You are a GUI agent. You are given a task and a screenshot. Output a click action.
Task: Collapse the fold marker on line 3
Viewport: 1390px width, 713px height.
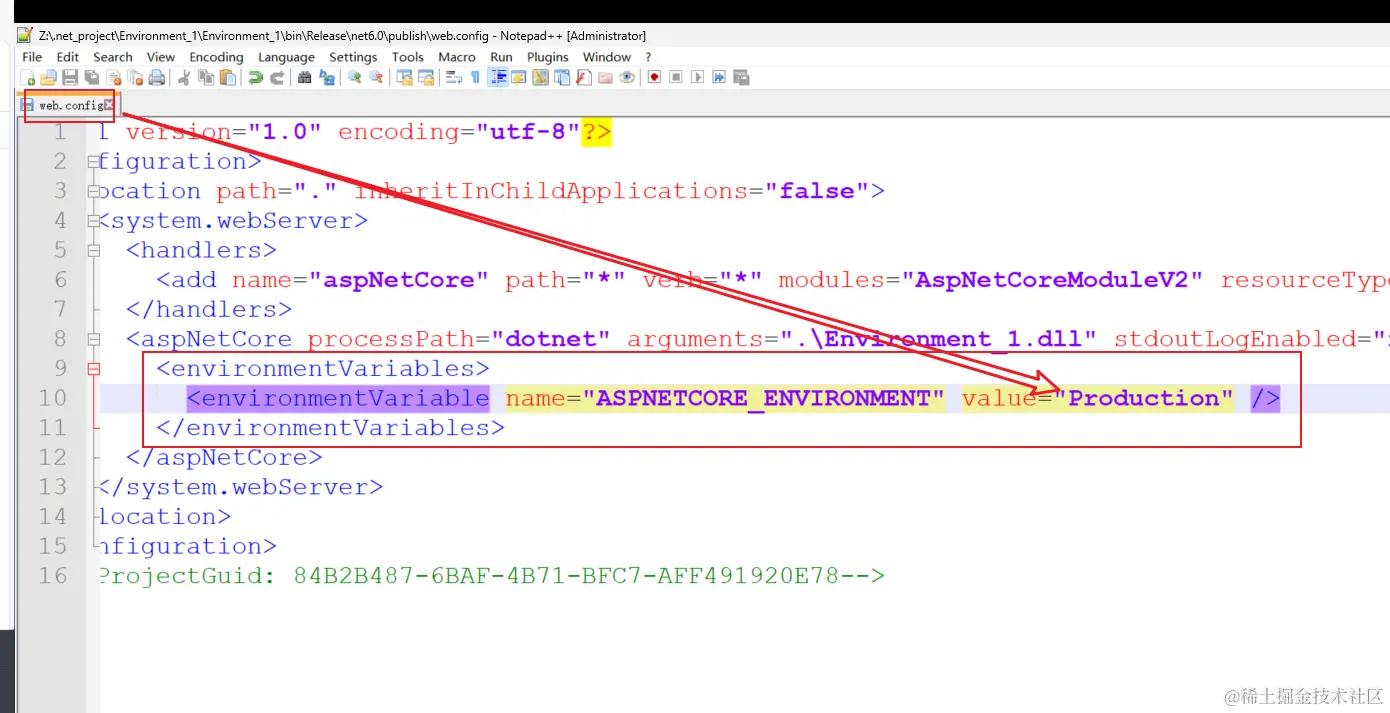pyautogui.click(x=93, y=191)
